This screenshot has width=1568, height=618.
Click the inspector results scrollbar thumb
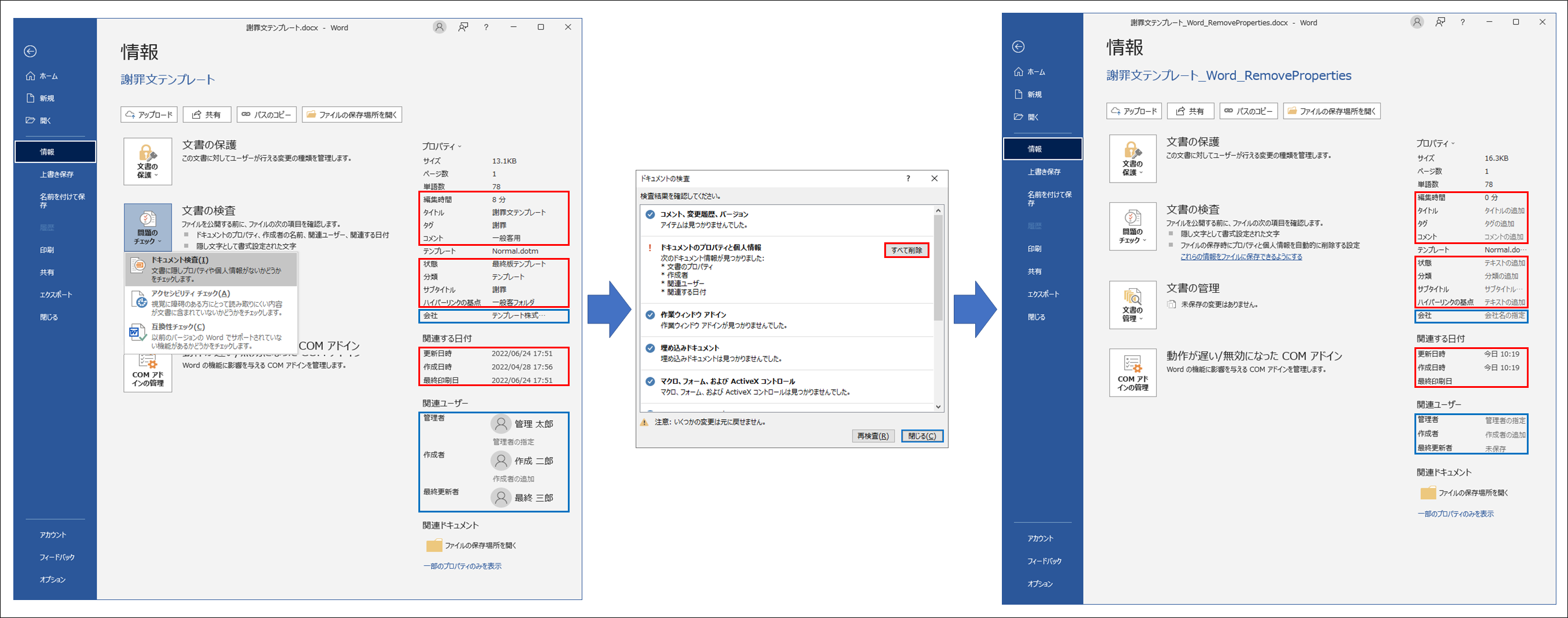click(938, 268)
